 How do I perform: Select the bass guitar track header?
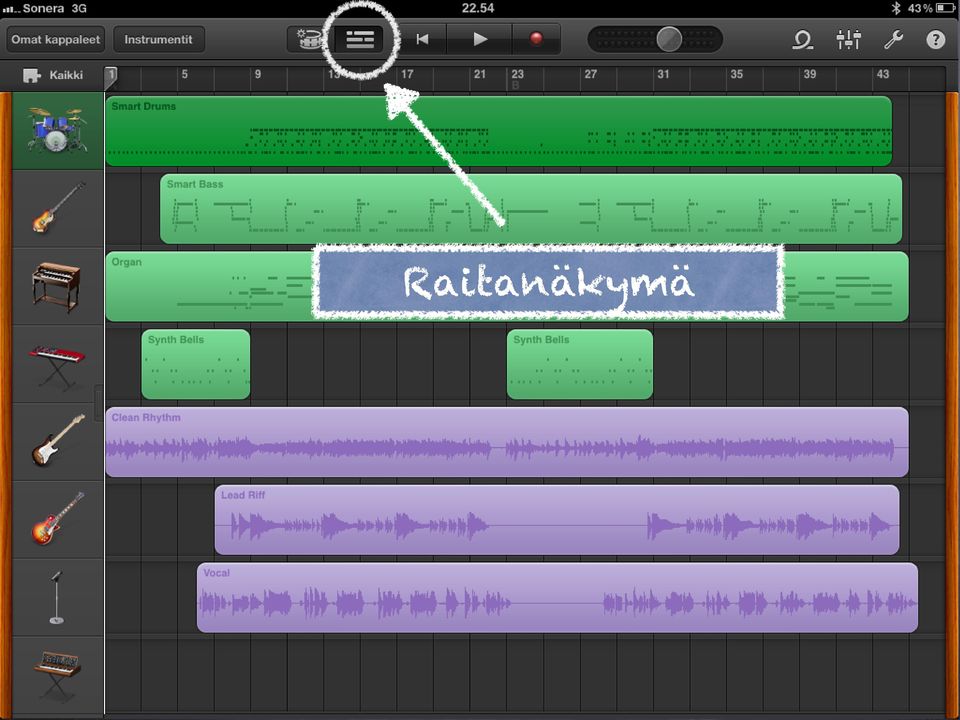coord(58,208)
